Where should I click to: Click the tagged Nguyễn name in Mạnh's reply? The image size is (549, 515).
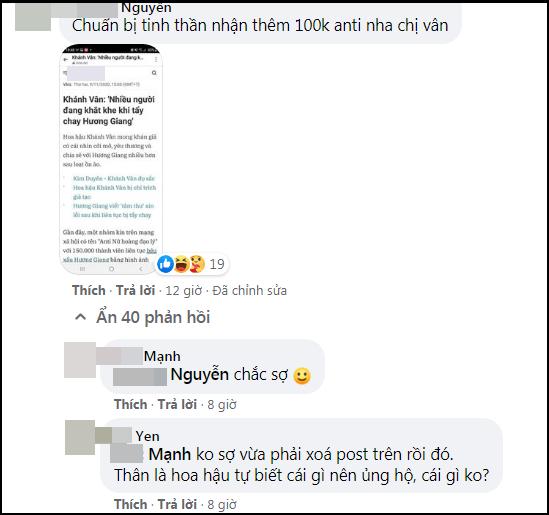tap(200, 375)
